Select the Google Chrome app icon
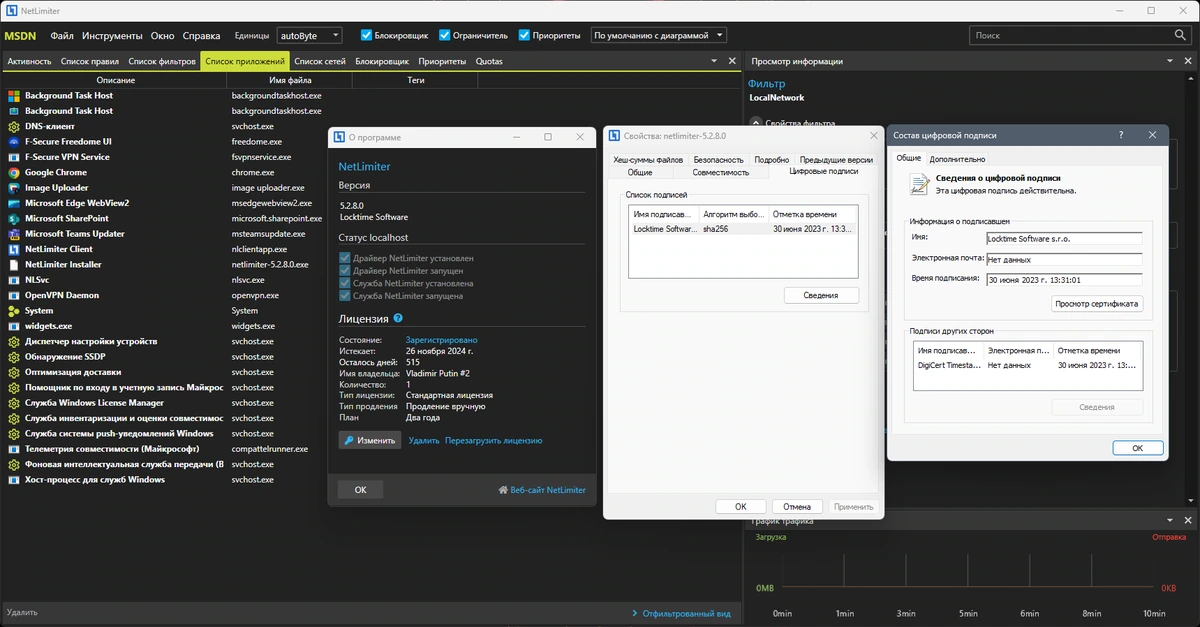The height and width of the screenshot is (627, 1200). point(14,172)
